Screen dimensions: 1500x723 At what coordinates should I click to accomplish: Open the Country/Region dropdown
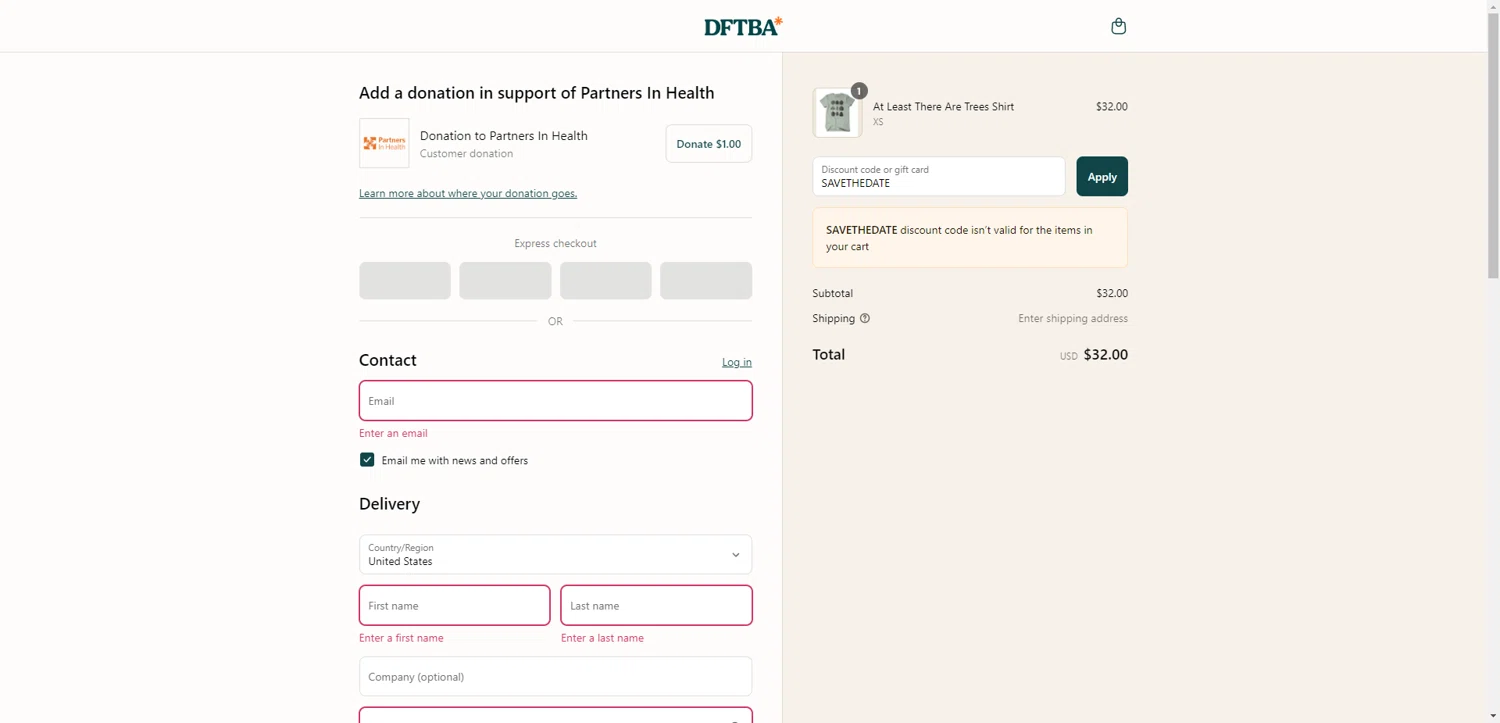(555, 554)
